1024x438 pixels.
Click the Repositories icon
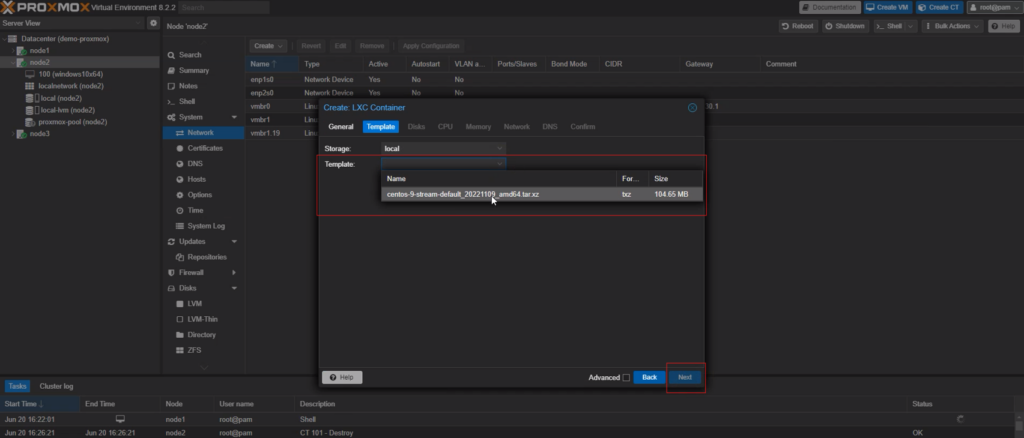[181, 257]
